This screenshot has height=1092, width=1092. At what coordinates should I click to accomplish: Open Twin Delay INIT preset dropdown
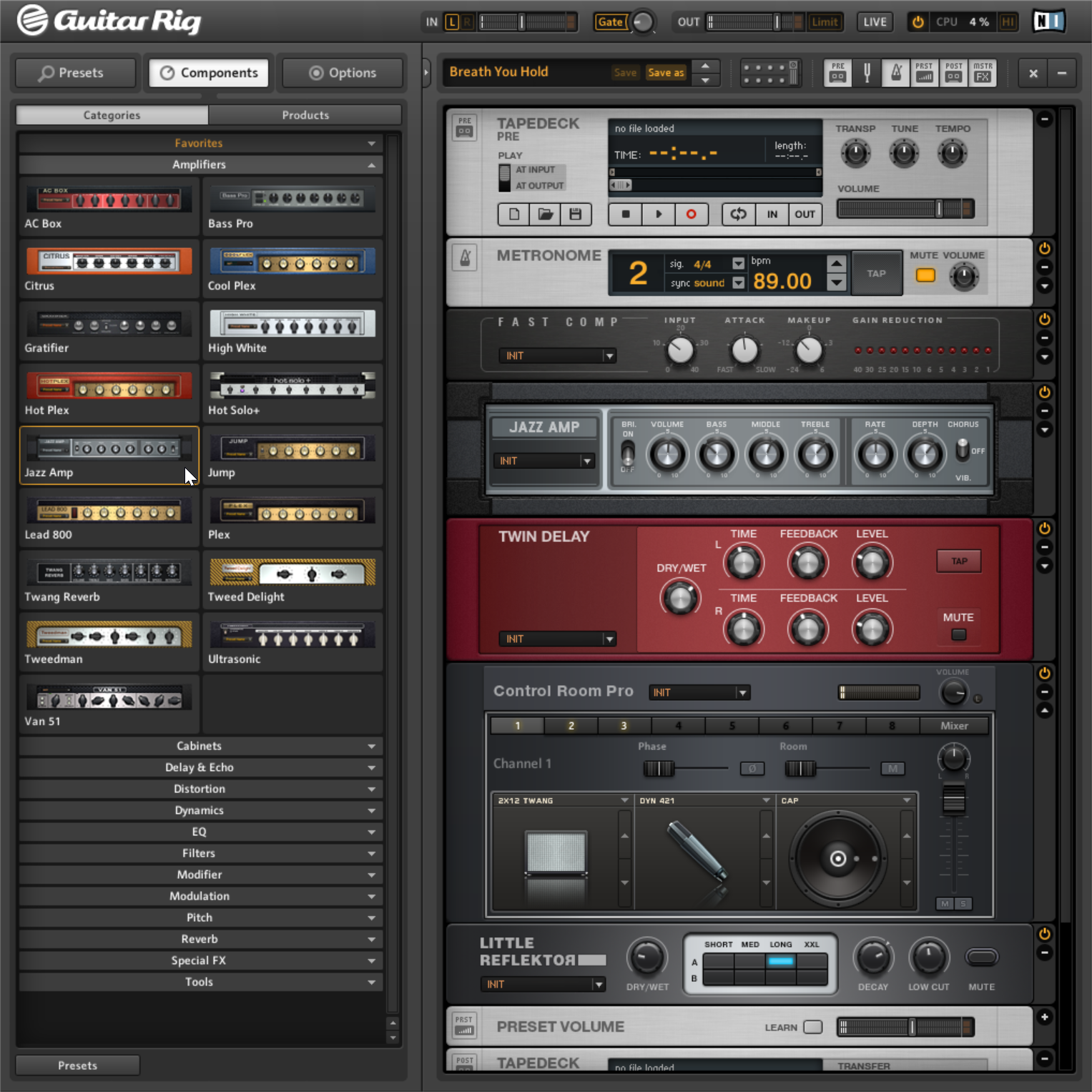click(x=557, y=639)
